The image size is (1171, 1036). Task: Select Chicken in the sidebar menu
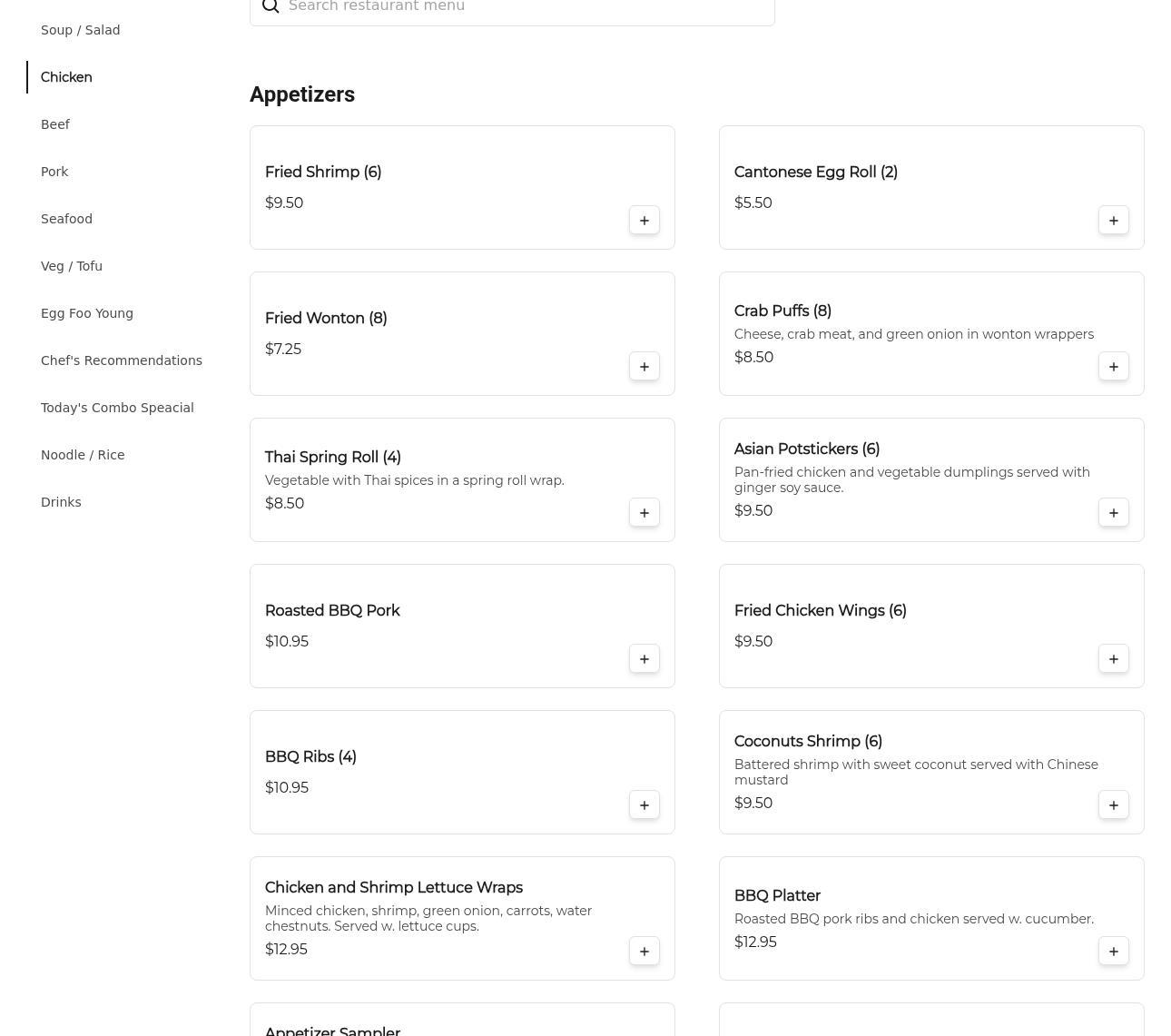[x=66, y=77]
